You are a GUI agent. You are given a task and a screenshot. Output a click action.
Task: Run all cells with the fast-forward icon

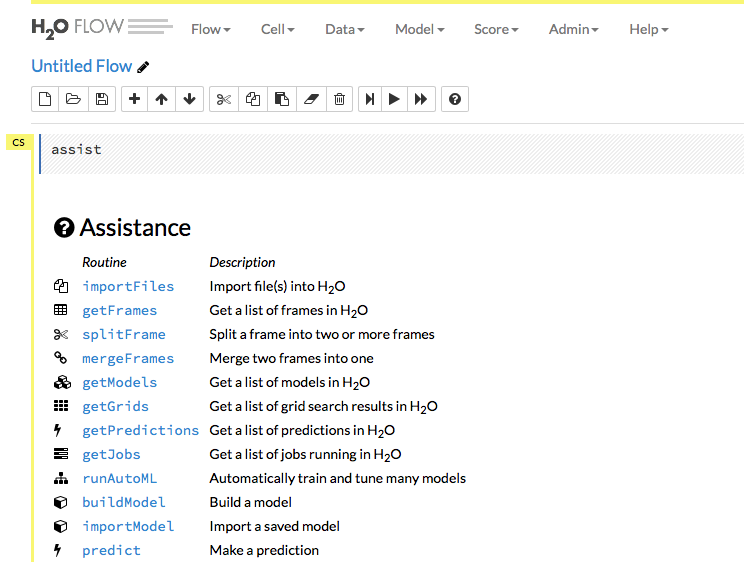click(x=421, y=99)
